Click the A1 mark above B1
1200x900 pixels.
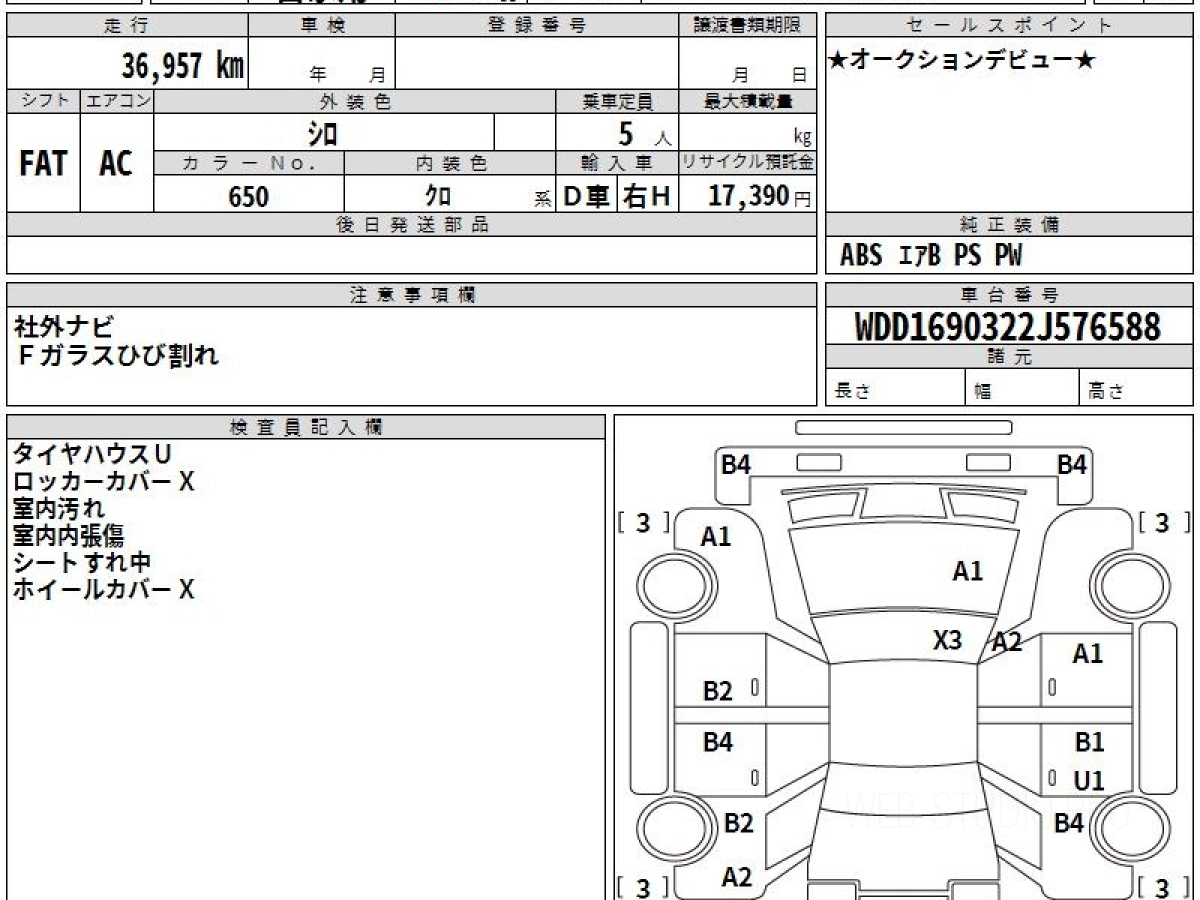(x=1087, y=655)
